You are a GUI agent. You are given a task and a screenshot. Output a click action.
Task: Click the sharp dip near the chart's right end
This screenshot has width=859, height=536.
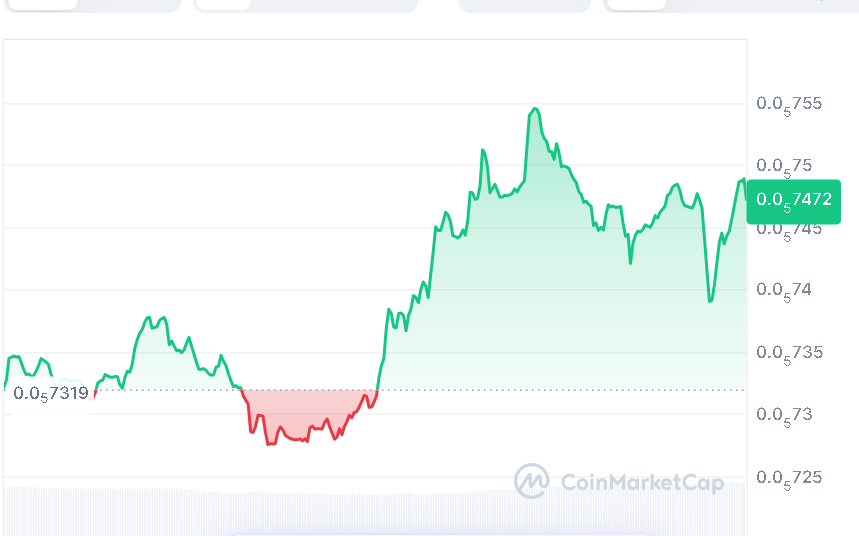pos(710,299)
